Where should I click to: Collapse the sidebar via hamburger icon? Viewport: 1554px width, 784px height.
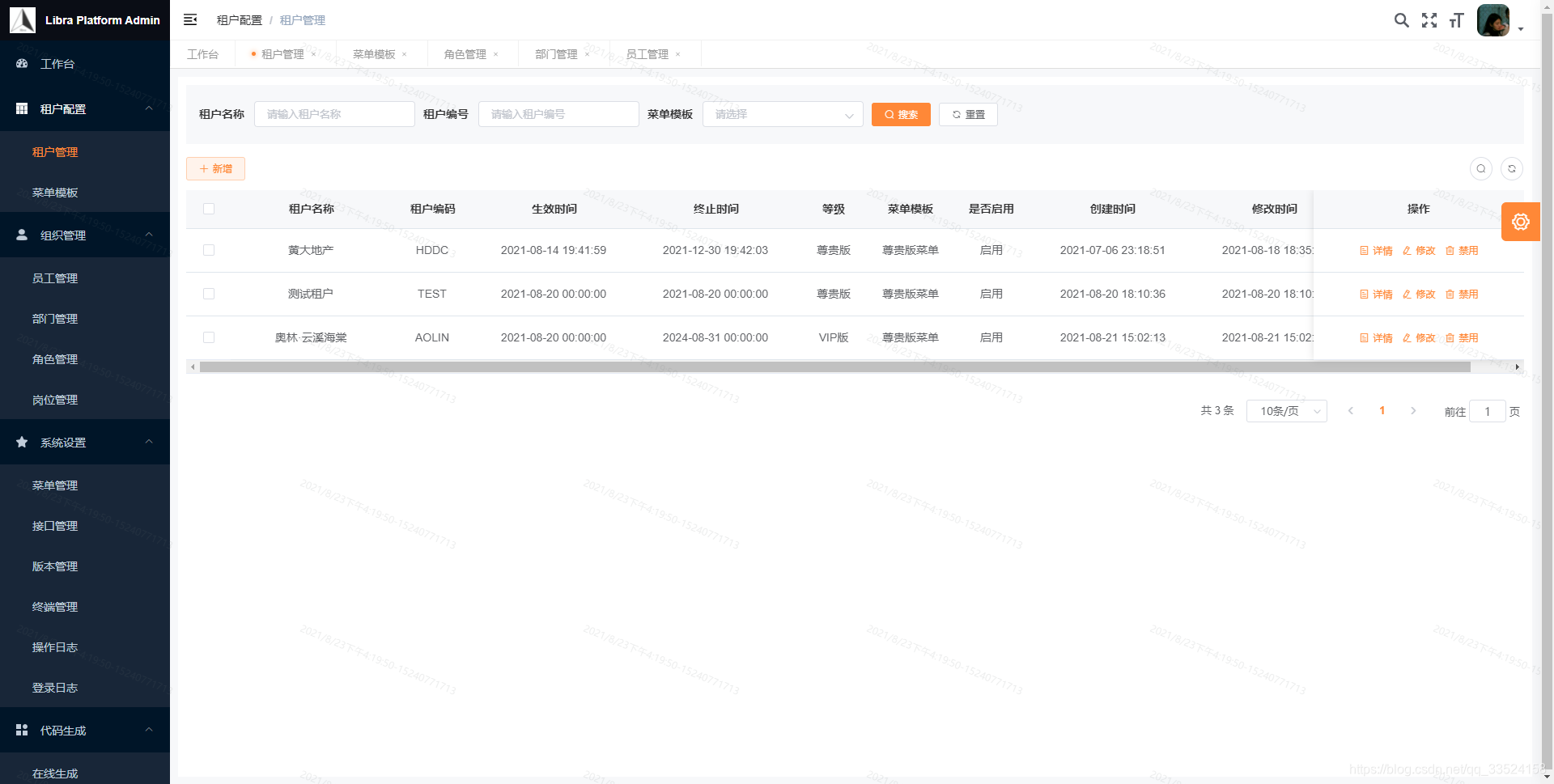[x=190, y=19]
